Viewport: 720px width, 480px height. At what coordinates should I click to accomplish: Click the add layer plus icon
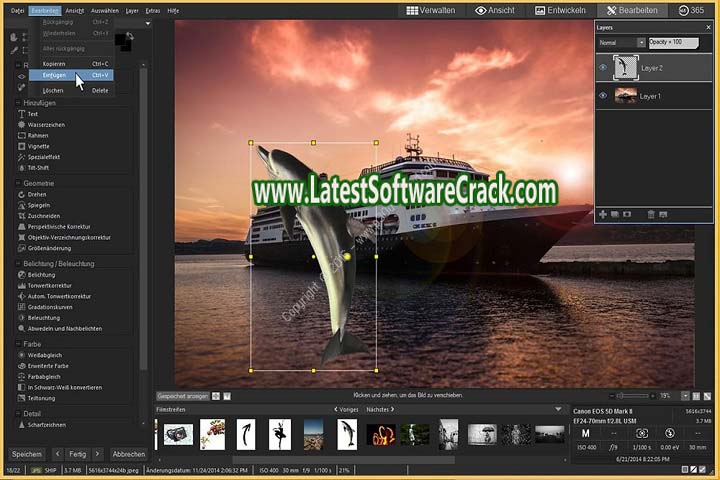coord(603,214)
